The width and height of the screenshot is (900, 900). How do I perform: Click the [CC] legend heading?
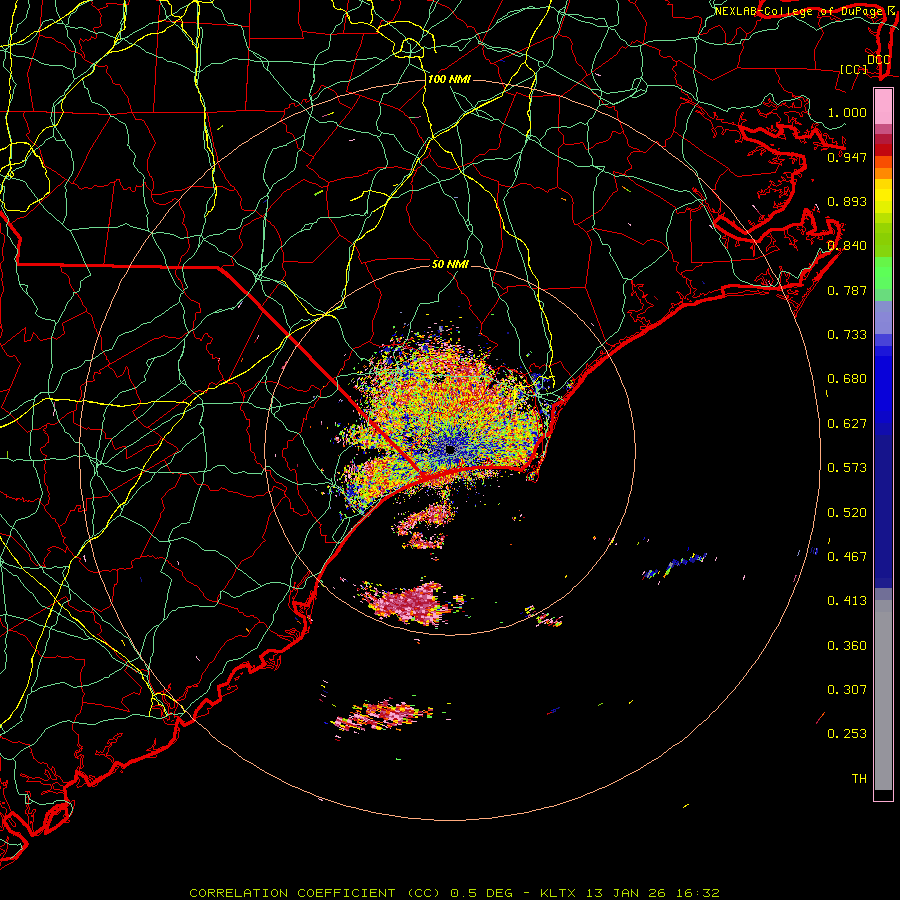click(x=854, y=69)
